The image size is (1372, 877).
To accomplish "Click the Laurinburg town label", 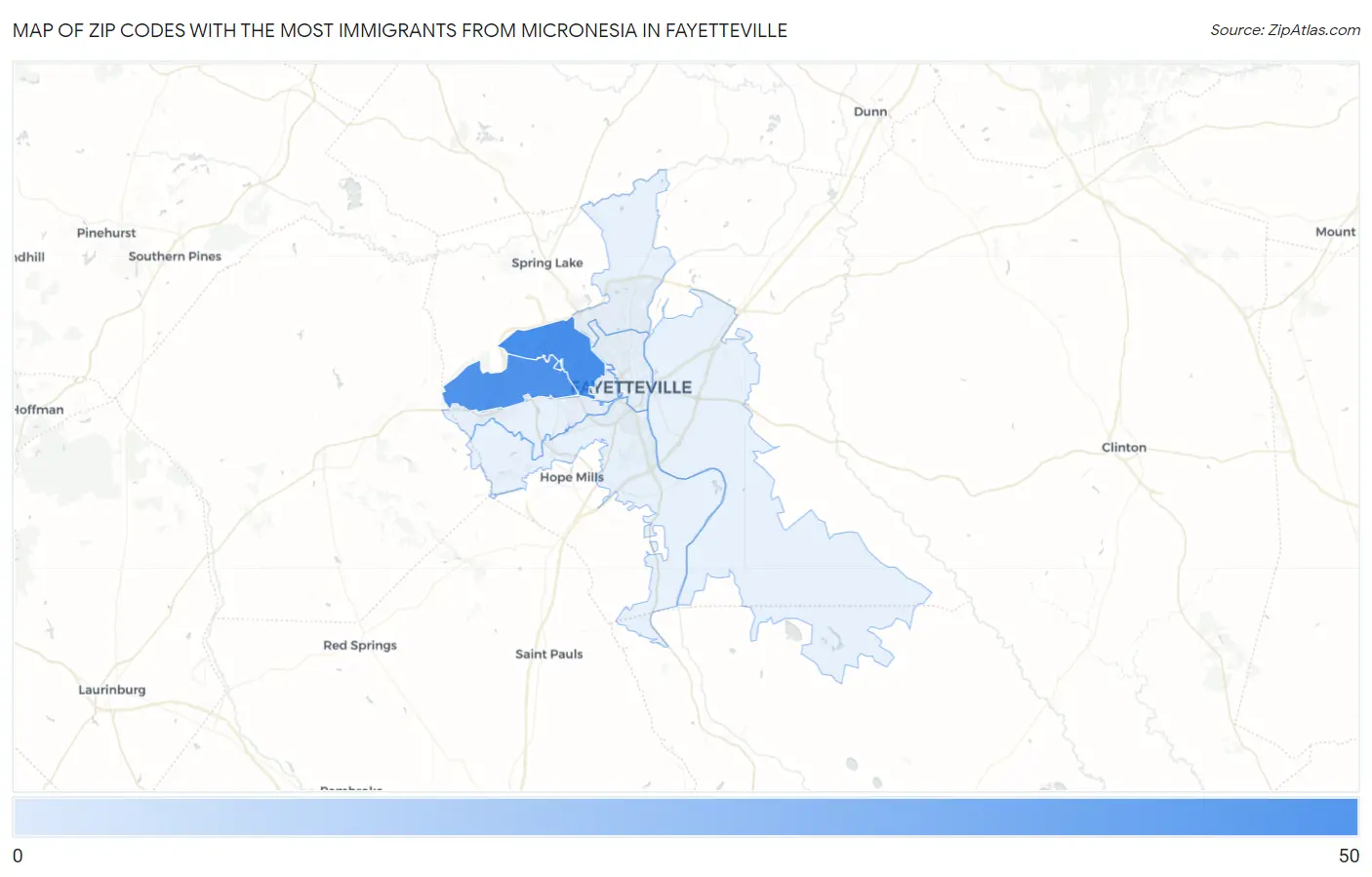I will click(111, 689).
